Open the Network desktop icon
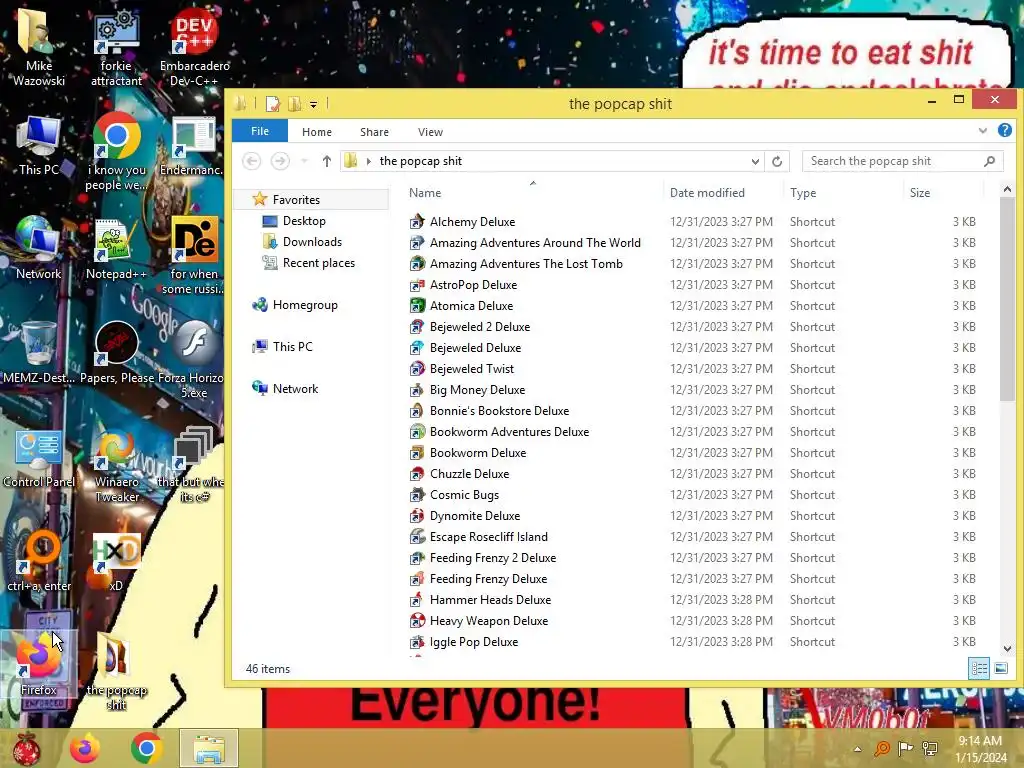 38,248
